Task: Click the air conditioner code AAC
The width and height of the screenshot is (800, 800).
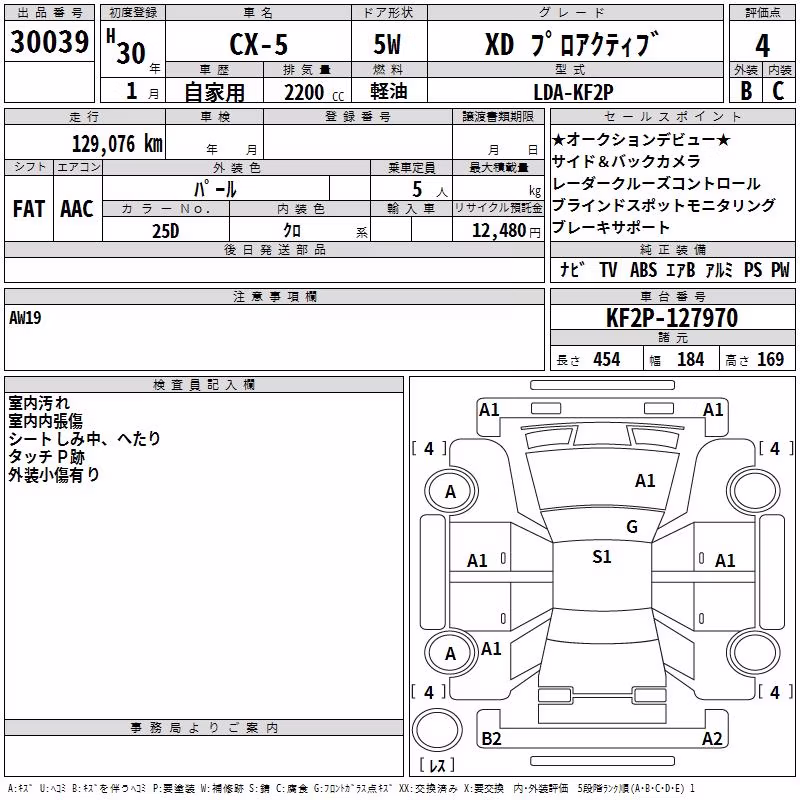Action: pyautogui.click(x=77, y=209)
